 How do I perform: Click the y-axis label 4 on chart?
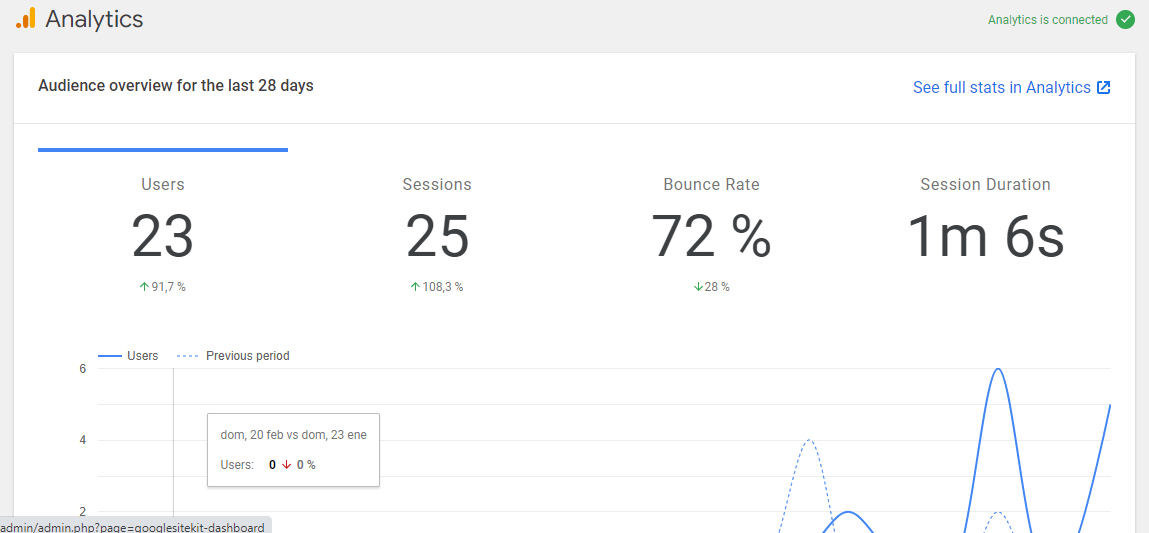(x=83, y=441)
